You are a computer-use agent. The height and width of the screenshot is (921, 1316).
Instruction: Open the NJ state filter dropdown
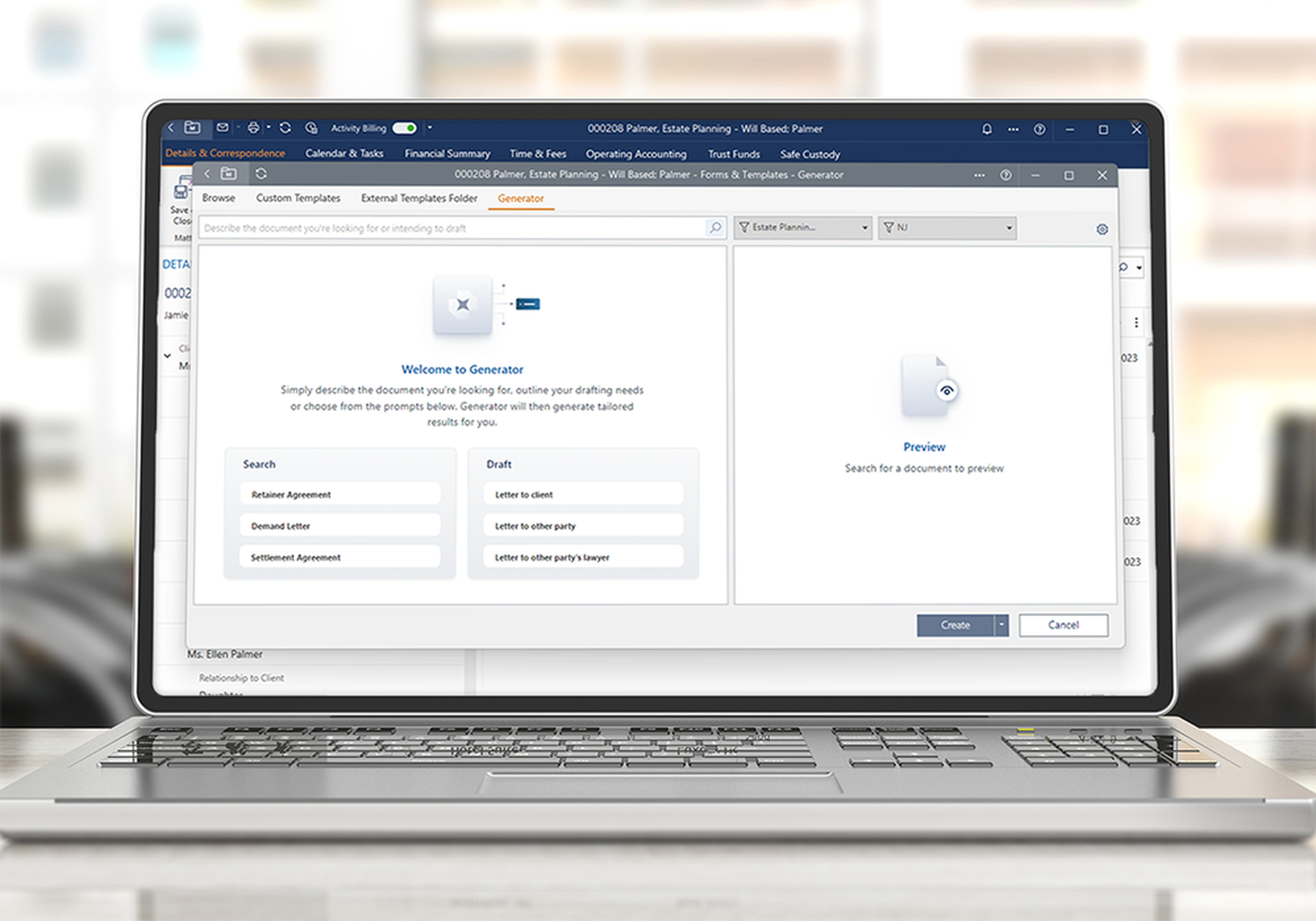[947, 228]
